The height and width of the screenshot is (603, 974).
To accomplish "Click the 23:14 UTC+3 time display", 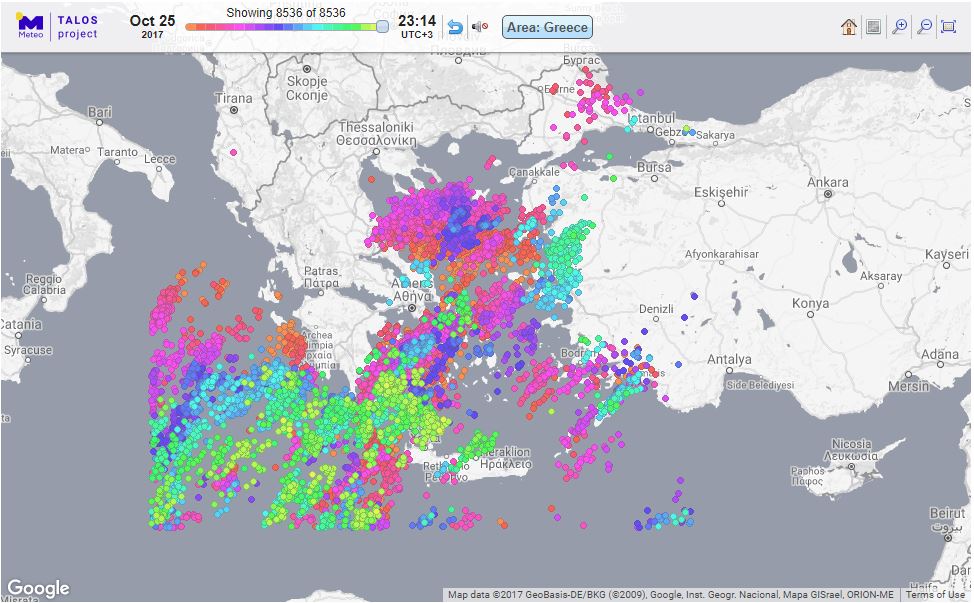I will click(x=416, y=26).
